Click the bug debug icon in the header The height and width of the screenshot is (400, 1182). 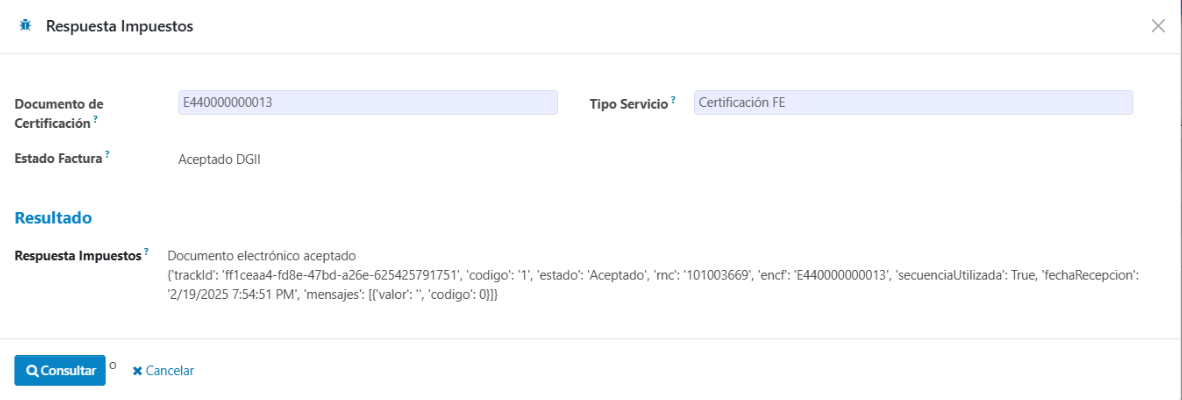click(26, 26)
